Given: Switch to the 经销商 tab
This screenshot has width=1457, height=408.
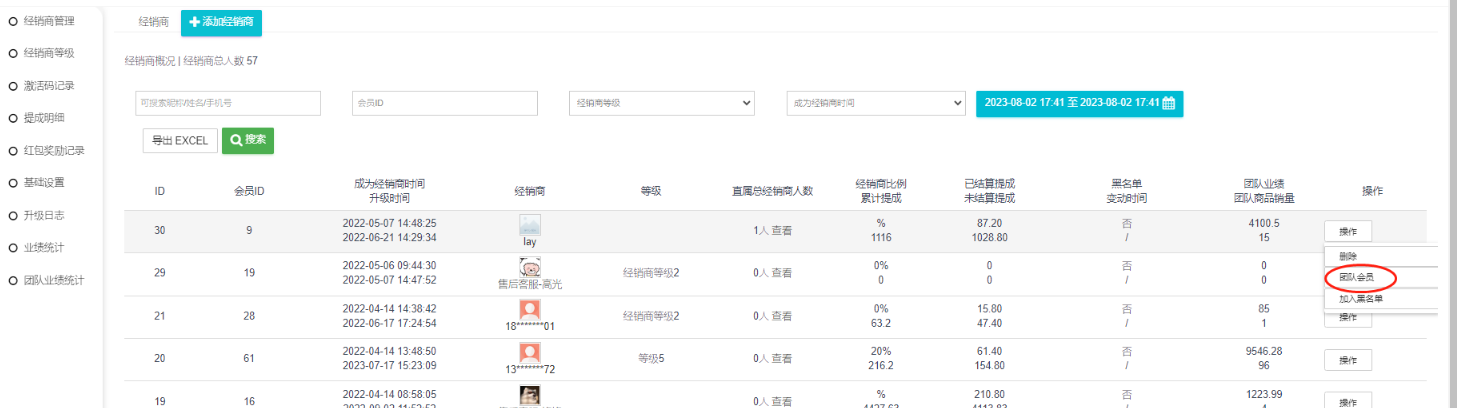Looking at the screenshot, I should pos(153,21).
